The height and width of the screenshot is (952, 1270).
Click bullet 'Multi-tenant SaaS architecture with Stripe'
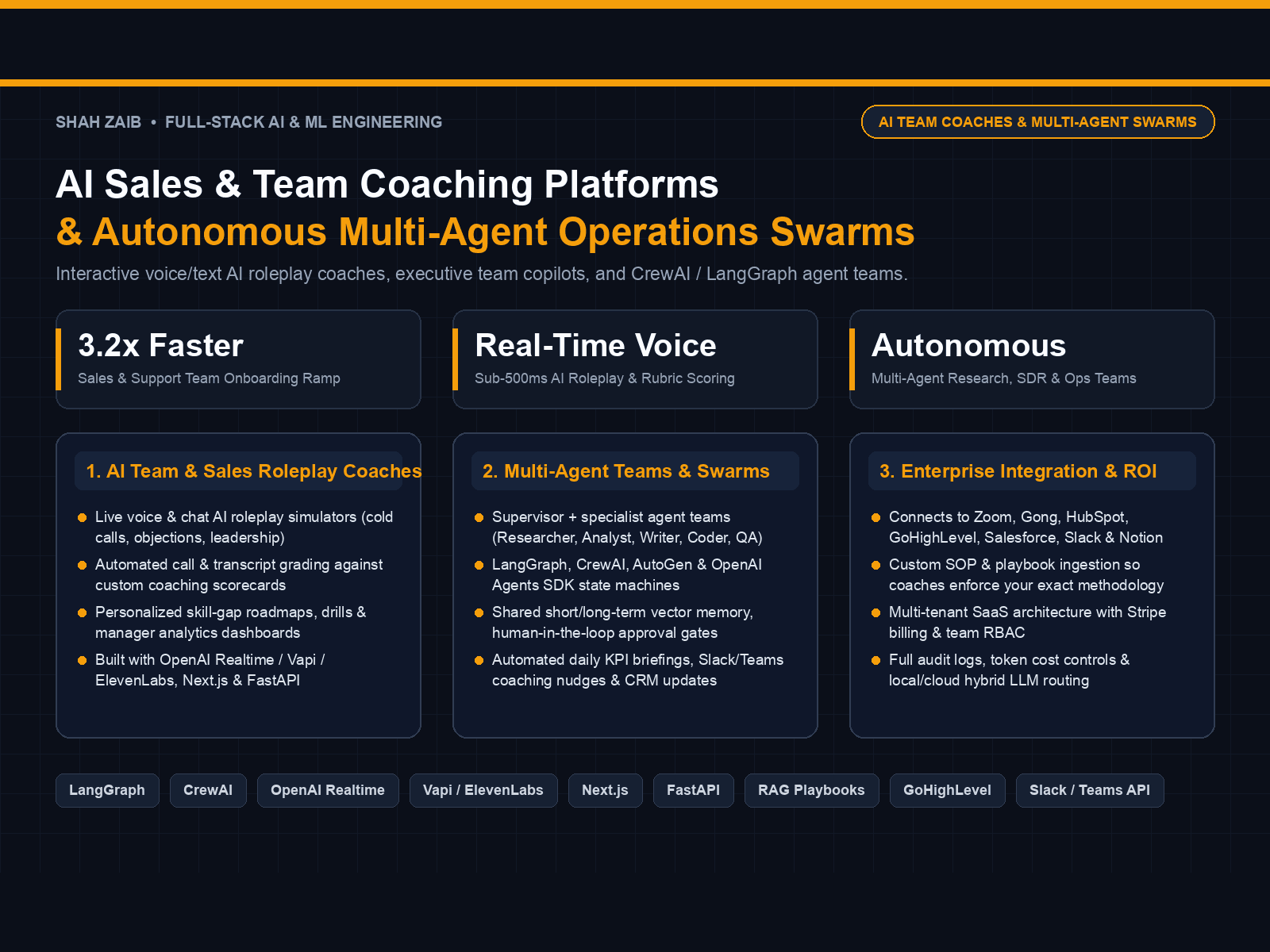pyautogui.click(x=1028, y=623)
